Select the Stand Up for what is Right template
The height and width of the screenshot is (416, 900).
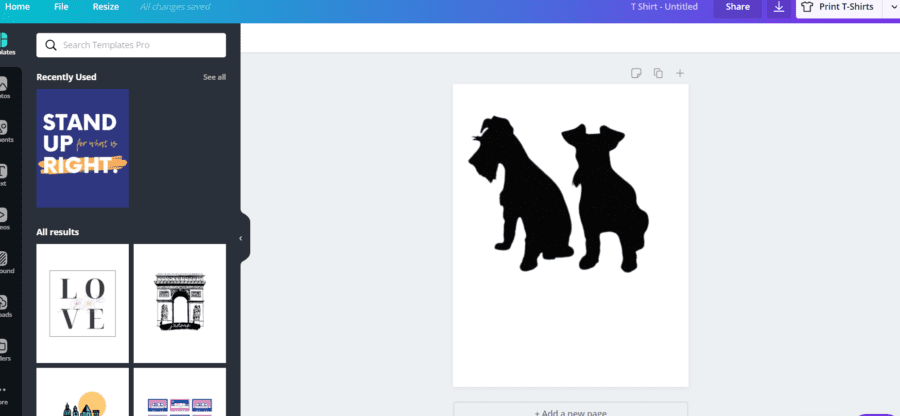click(82, 148)
